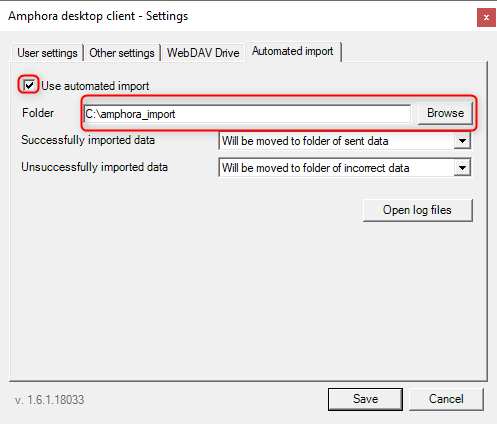Click the 'Successfully imported data' label
497x424 pixels.
tap(88, 140)
